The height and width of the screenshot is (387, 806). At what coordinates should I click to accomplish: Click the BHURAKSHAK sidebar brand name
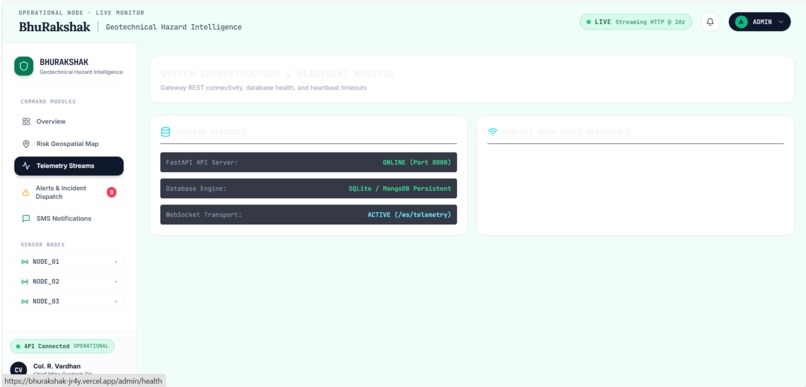[x=64, y=62]
